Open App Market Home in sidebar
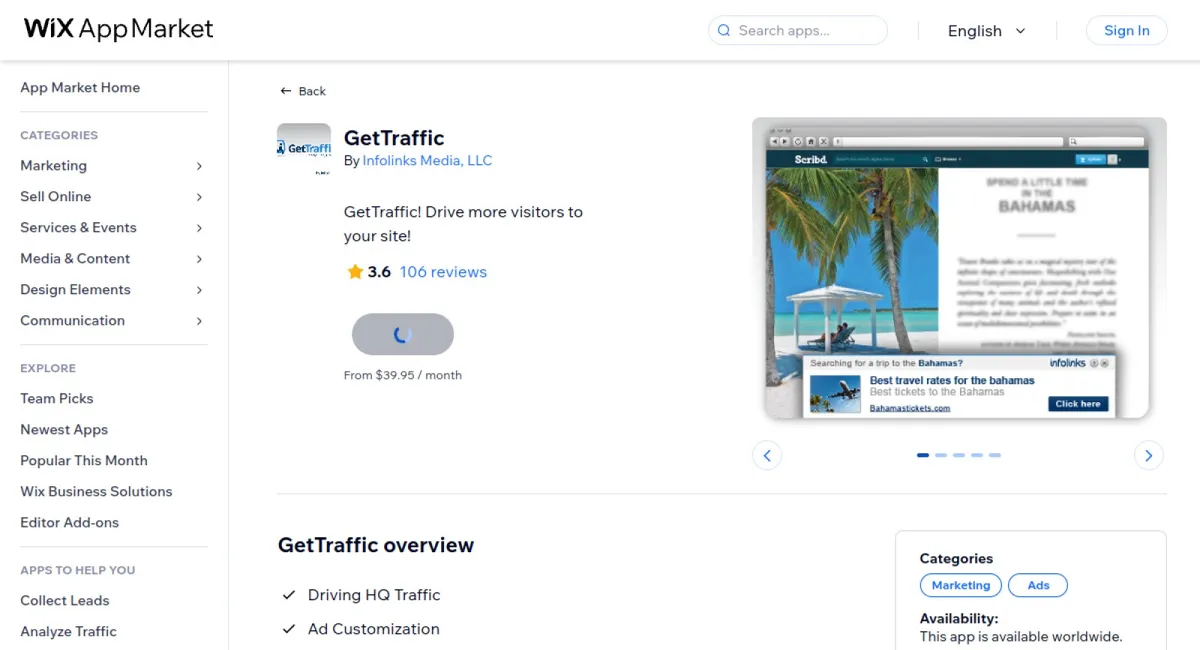 point(80,88)
